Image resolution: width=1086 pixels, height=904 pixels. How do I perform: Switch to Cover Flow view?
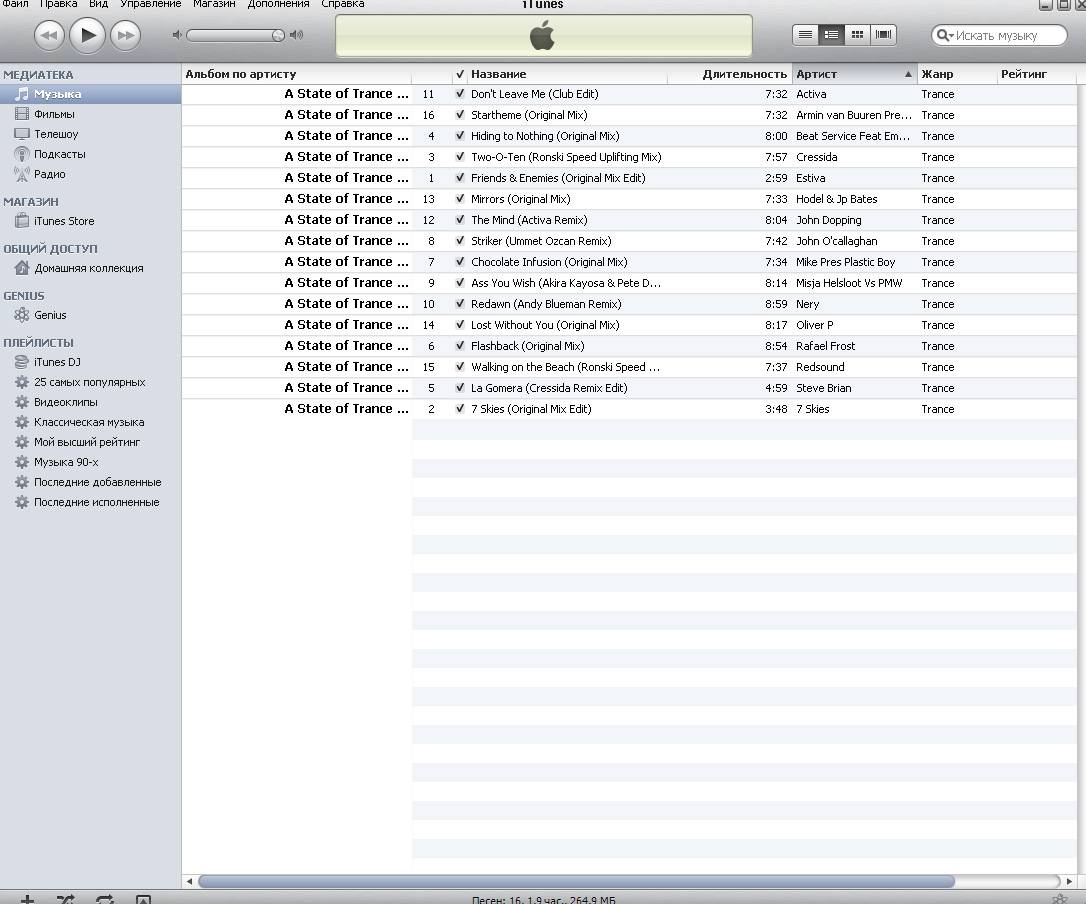pyautogui.click(x=884, y=35)
